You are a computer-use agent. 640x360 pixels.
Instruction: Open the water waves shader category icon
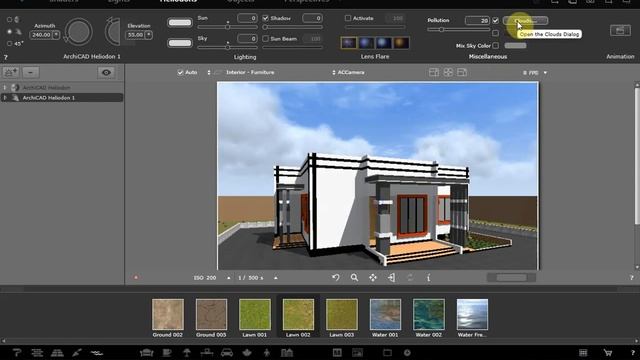click(x=97, y=353)
